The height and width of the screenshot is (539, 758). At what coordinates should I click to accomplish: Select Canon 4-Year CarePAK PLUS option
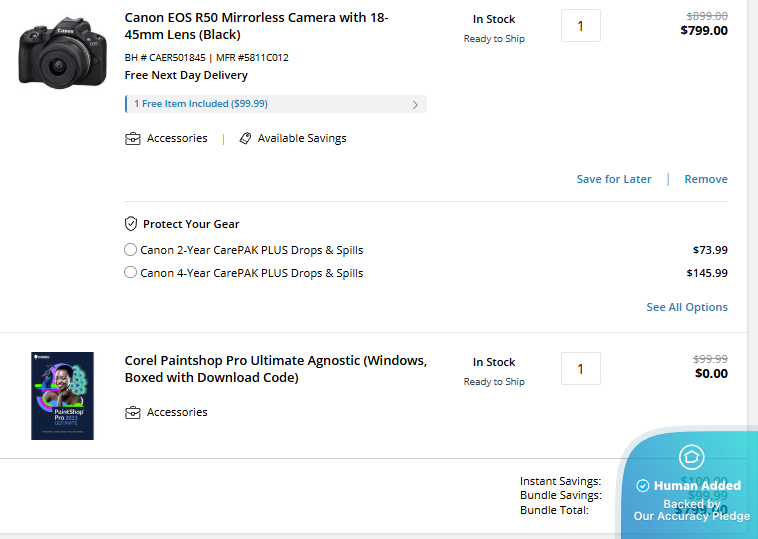131,273
